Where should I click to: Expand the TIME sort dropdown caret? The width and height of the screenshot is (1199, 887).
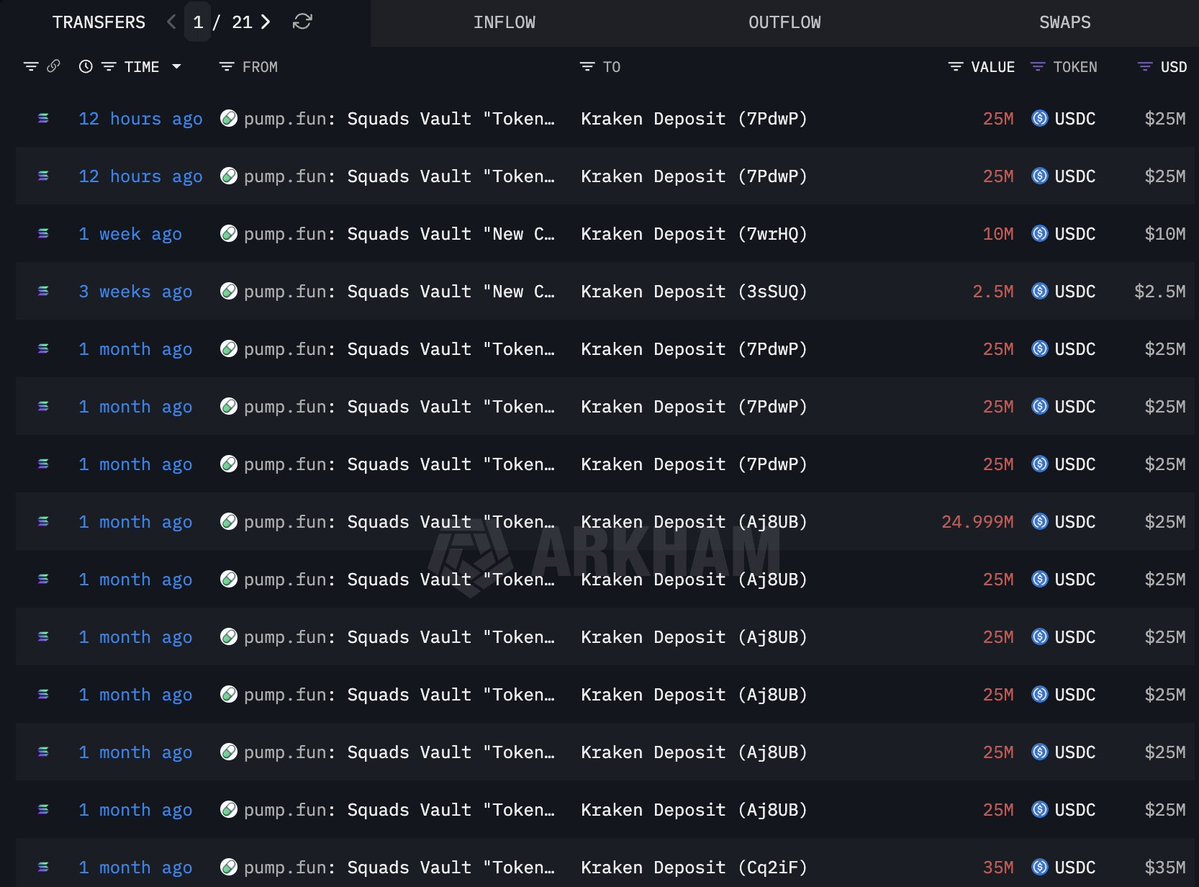tap(177, 67)
